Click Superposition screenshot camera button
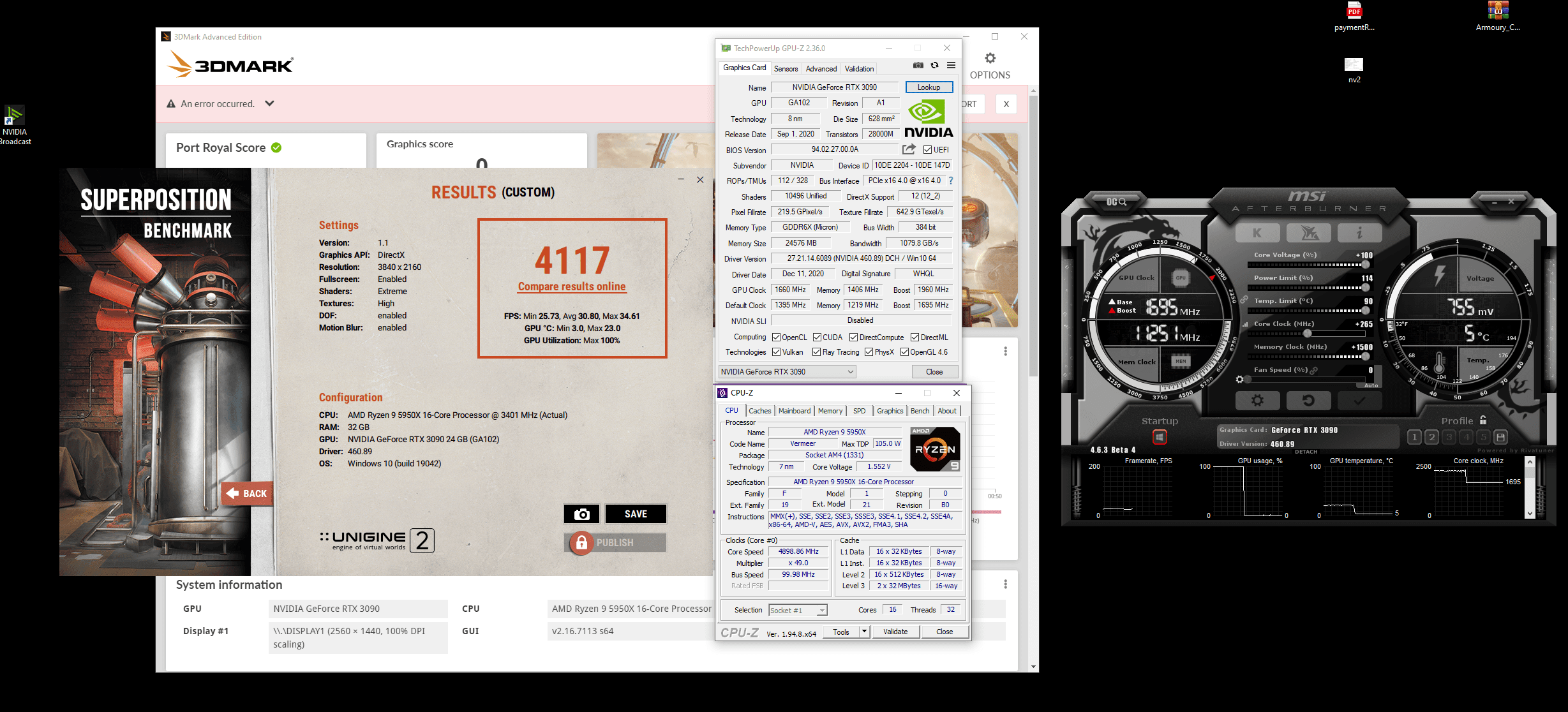This screenshot has height=712, width=1568. coord(581,514)
